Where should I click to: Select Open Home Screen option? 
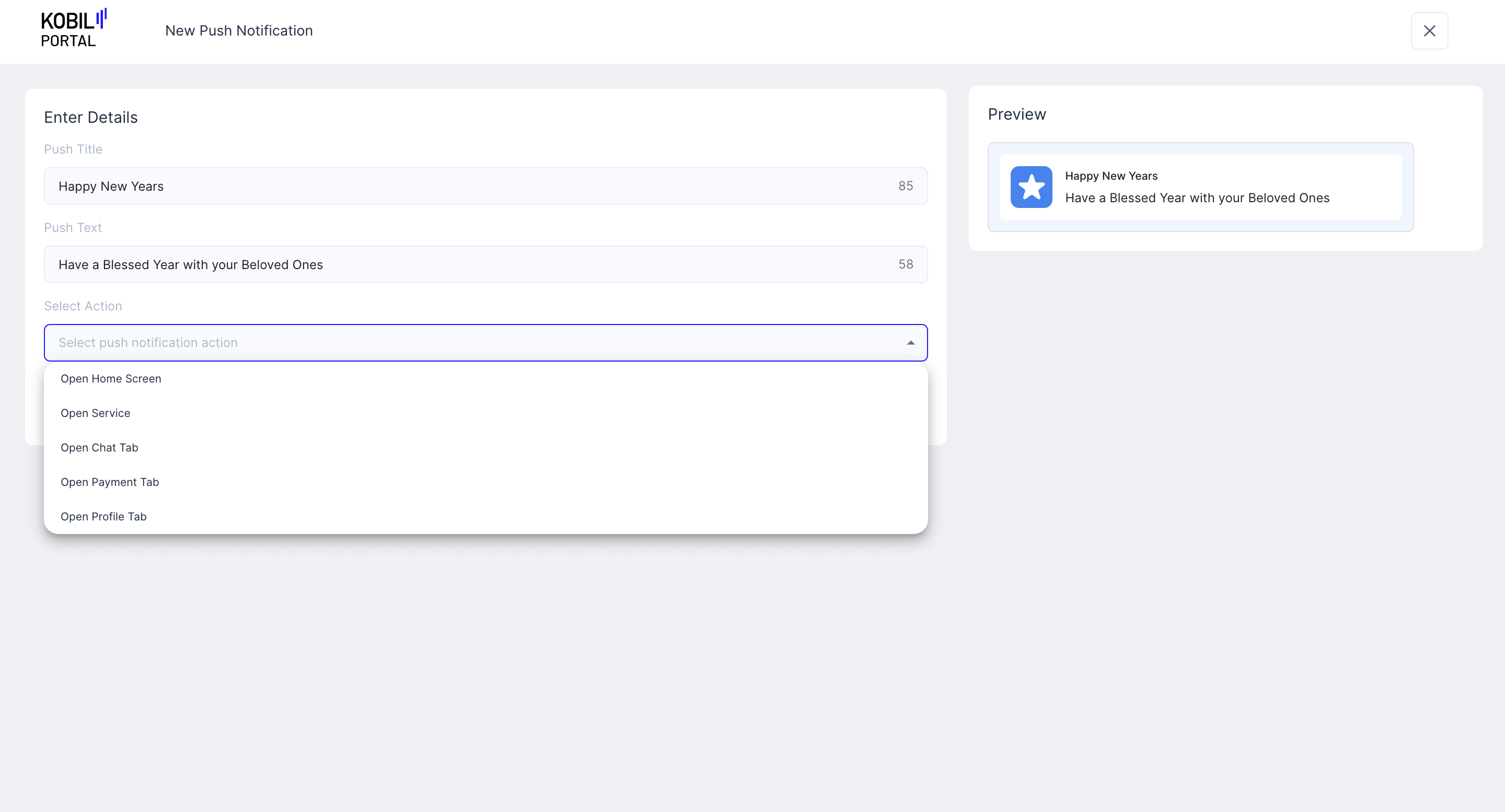pos(111,378)
